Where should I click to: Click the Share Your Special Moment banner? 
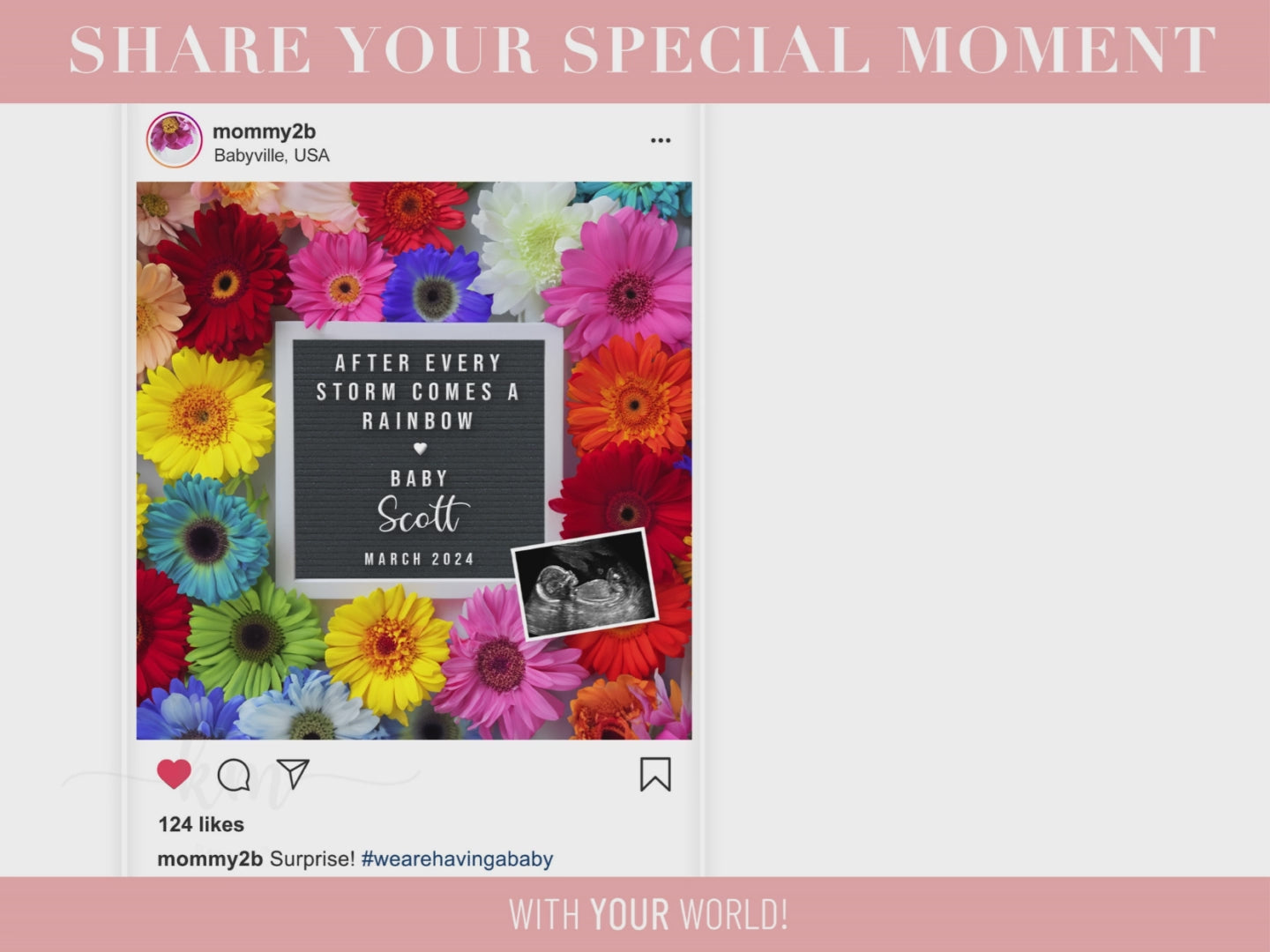click(x=642, y=49)
